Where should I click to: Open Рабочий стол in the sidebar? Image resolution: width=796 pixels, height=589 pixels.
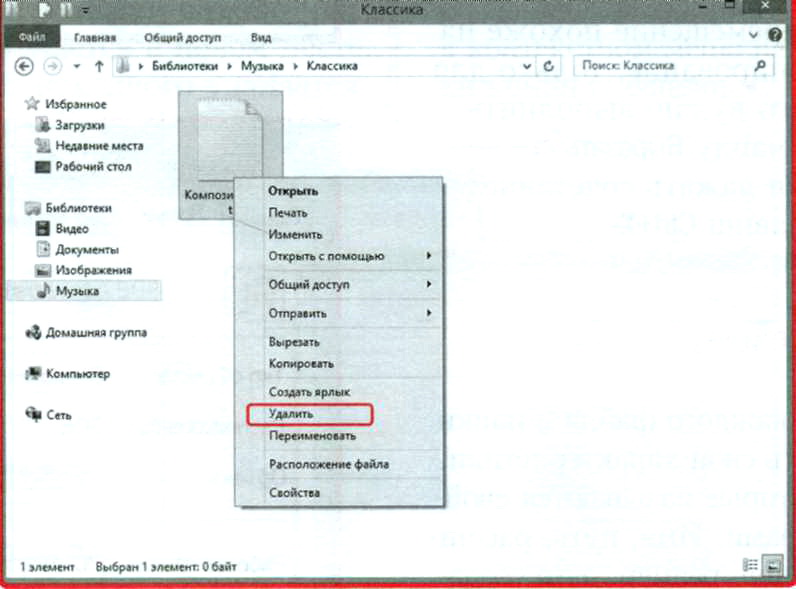click(92, 166)
